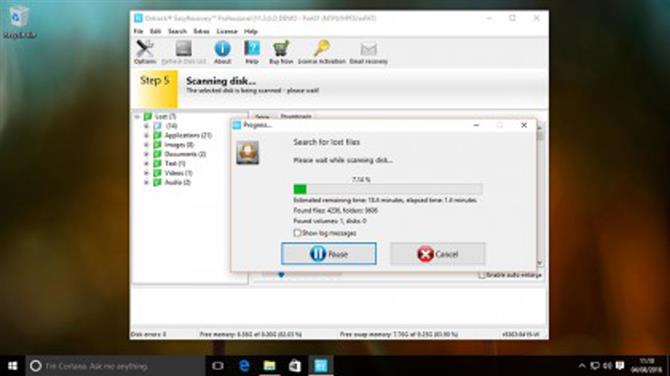Open the License menu
The width and height of the screenshot is (670, 376).
(x=227, y=31)
